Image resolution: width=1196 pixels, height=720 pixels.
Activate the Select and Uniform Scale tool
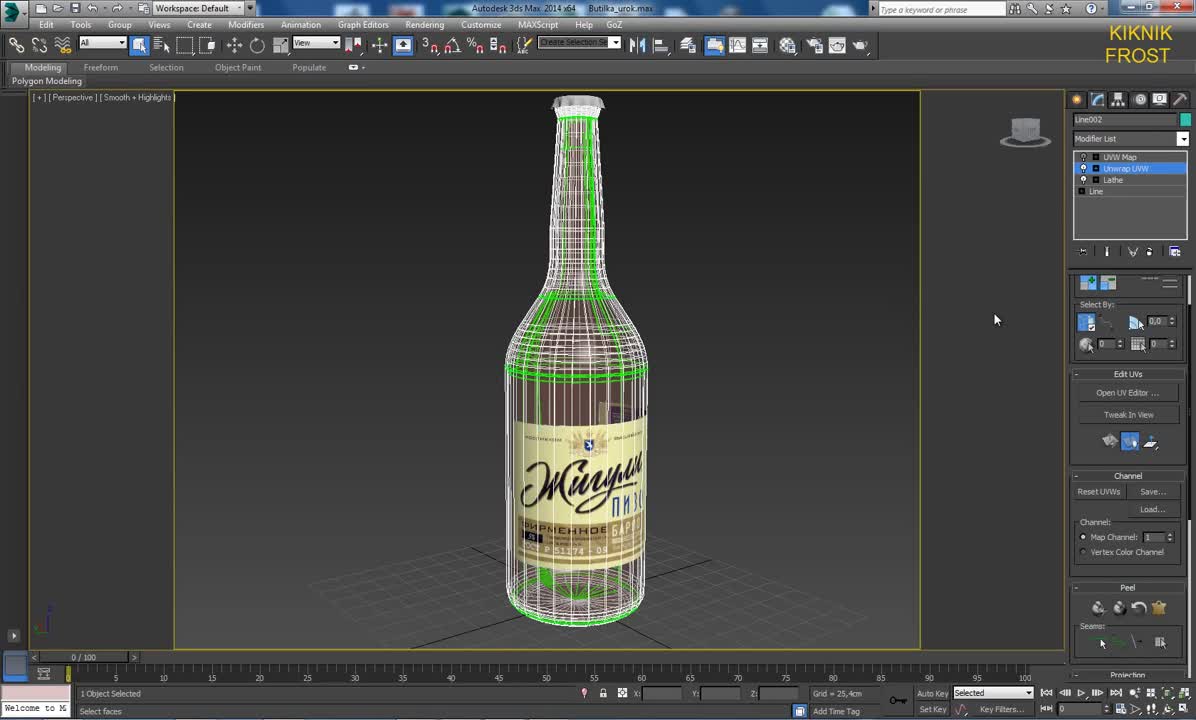tap(280, 46)
